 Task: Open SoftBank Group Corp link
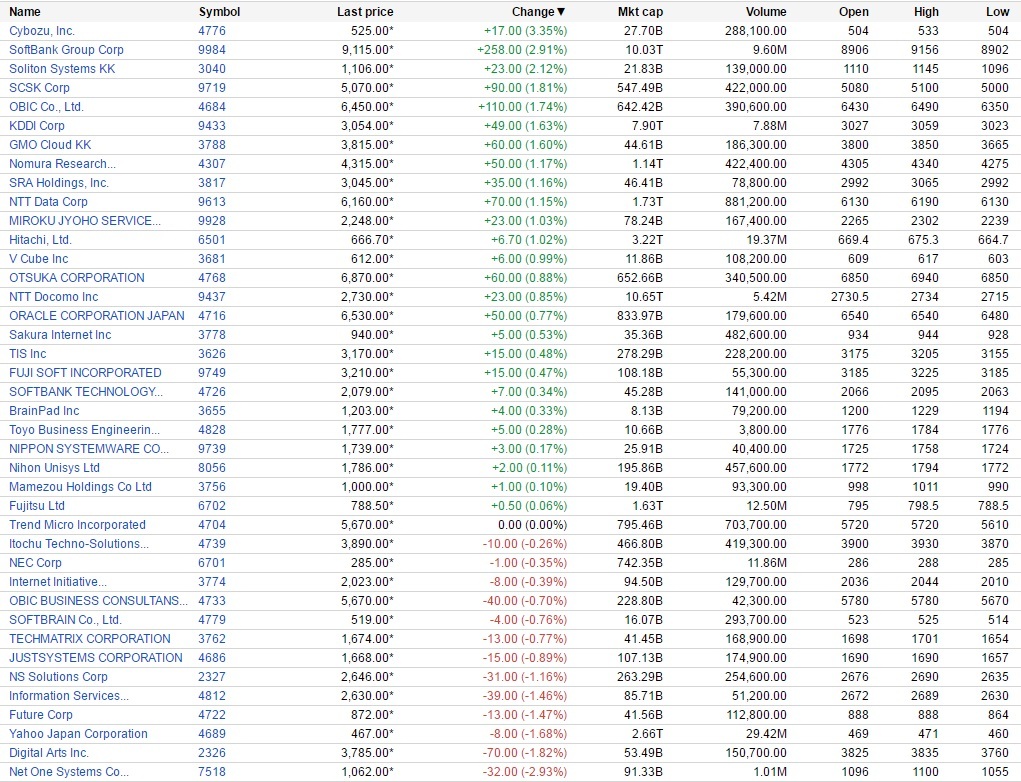click(66, 49)
